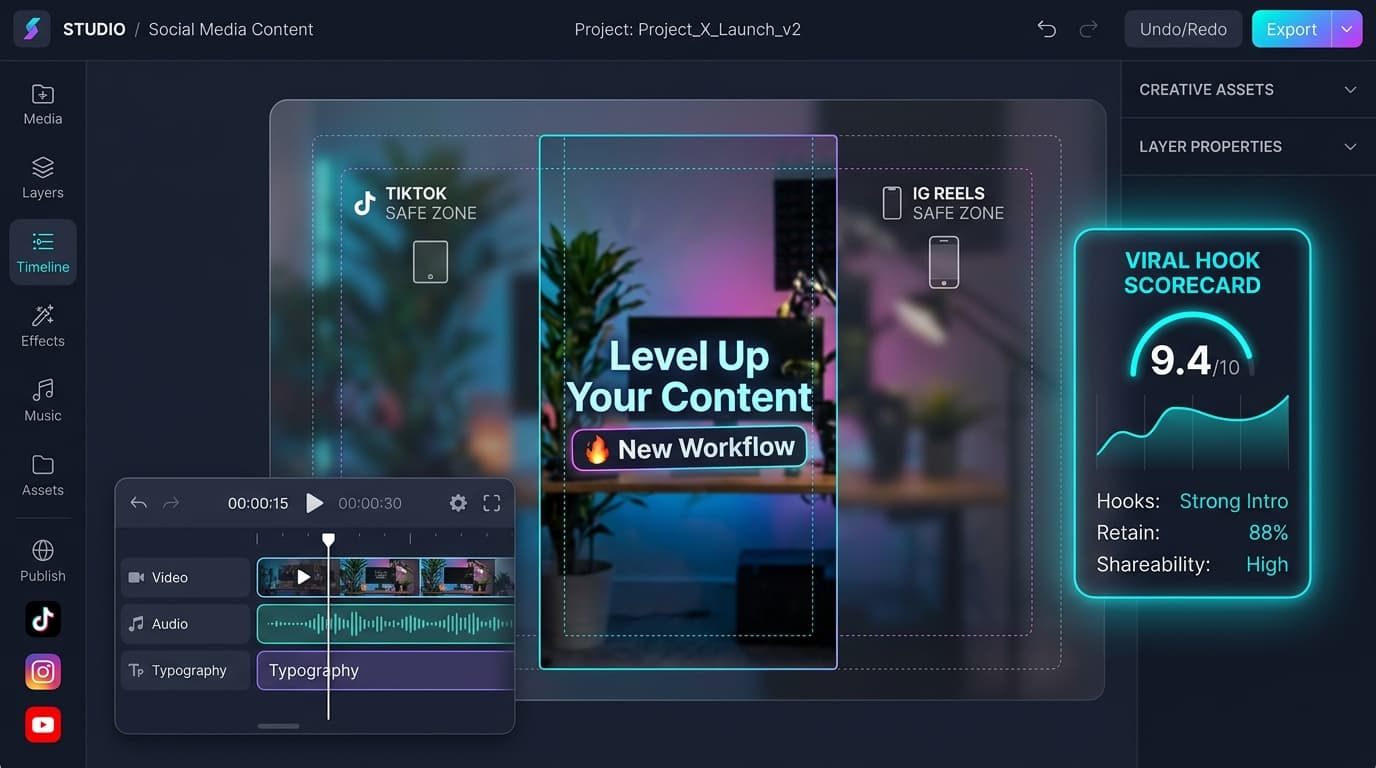Click the redo arrow in the top bar

[x=1089, y=29]
